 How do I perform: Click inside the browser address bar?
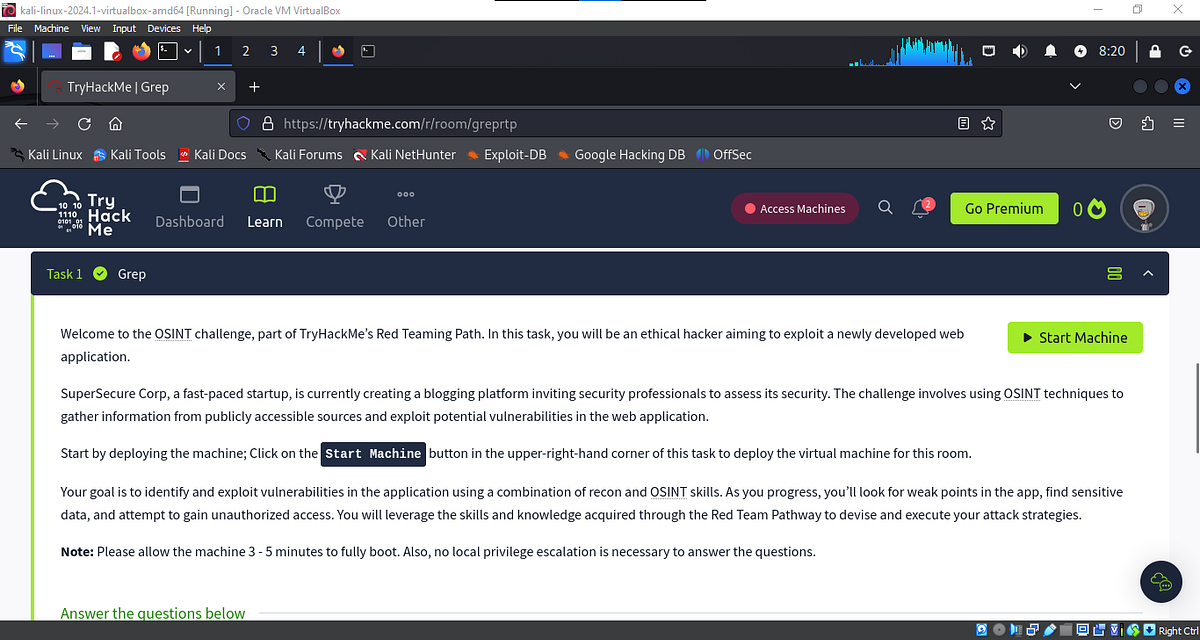pyautogui.click(x=600, y=123)
